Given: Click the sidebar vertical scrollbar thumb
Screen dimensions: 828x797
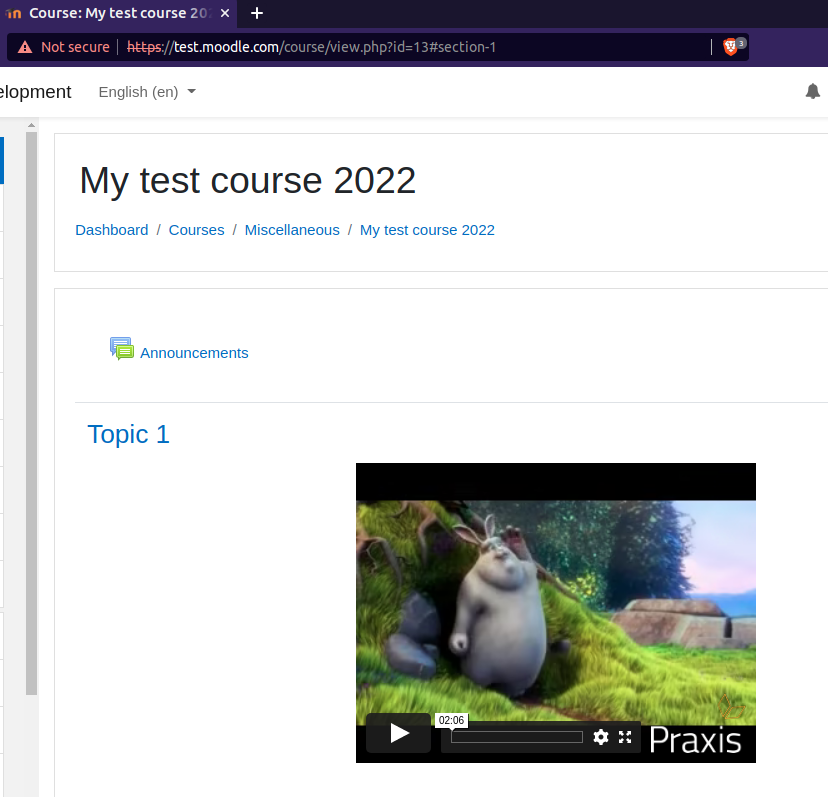Looking at the screenshot, I should [x=31, y=413].
